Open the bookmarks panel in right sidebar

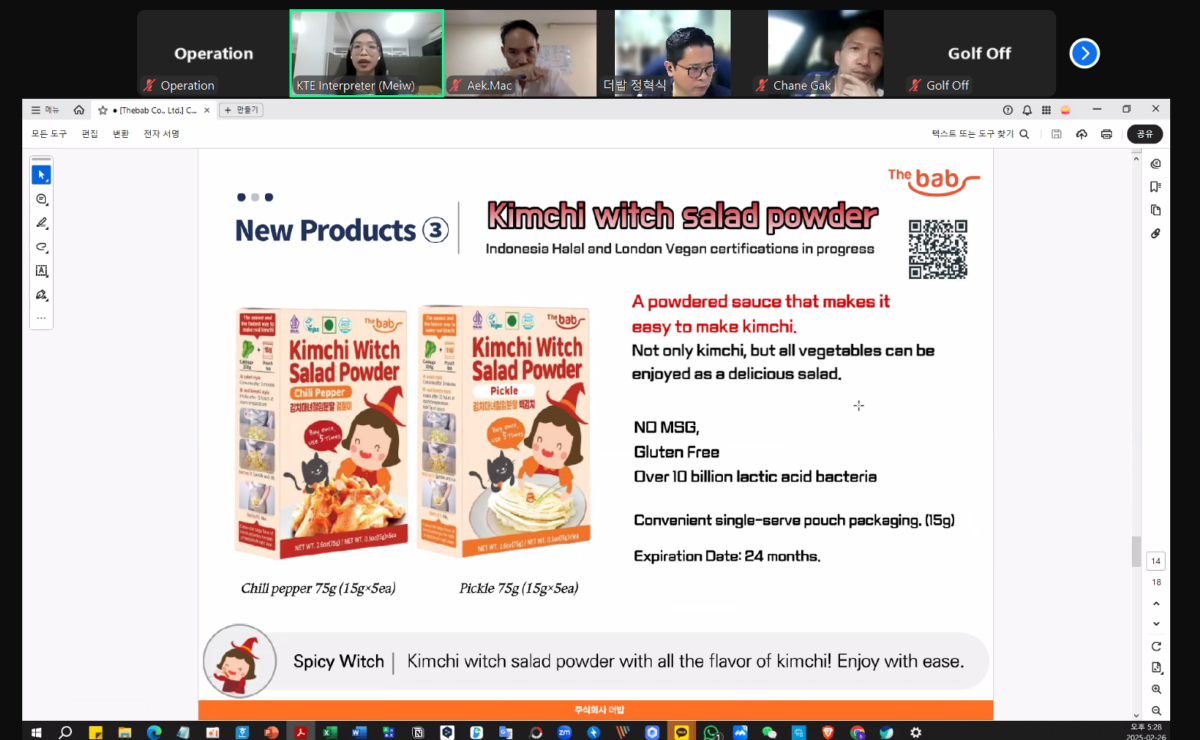coord(1156,187)
